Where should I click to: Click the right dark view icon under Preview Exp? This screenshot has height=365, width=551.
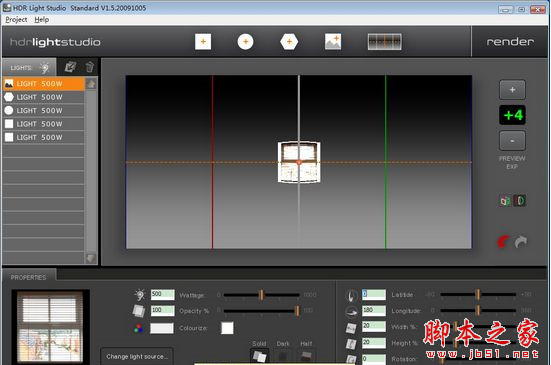520,201
